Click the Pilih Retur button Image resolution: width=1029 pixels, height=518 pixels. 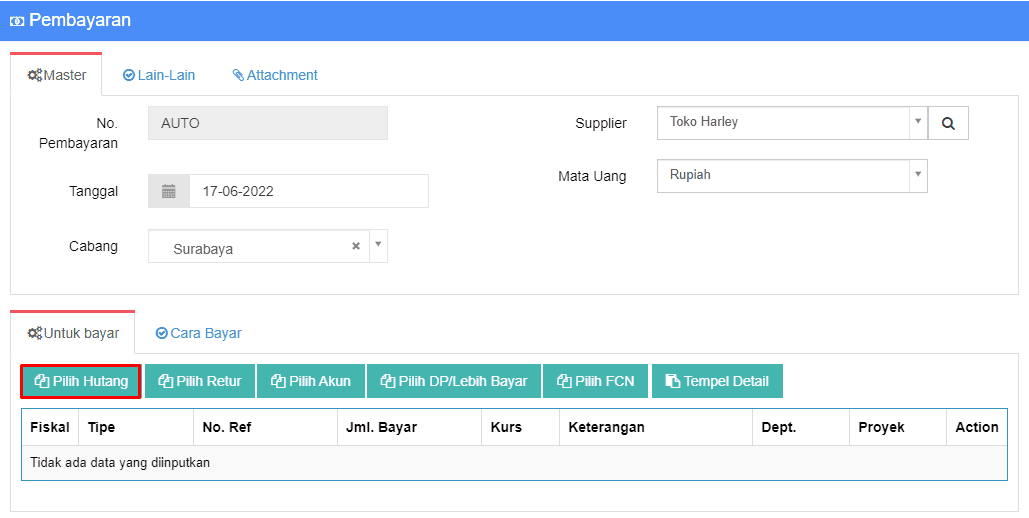pyautogui.click(x=200, y=381)
